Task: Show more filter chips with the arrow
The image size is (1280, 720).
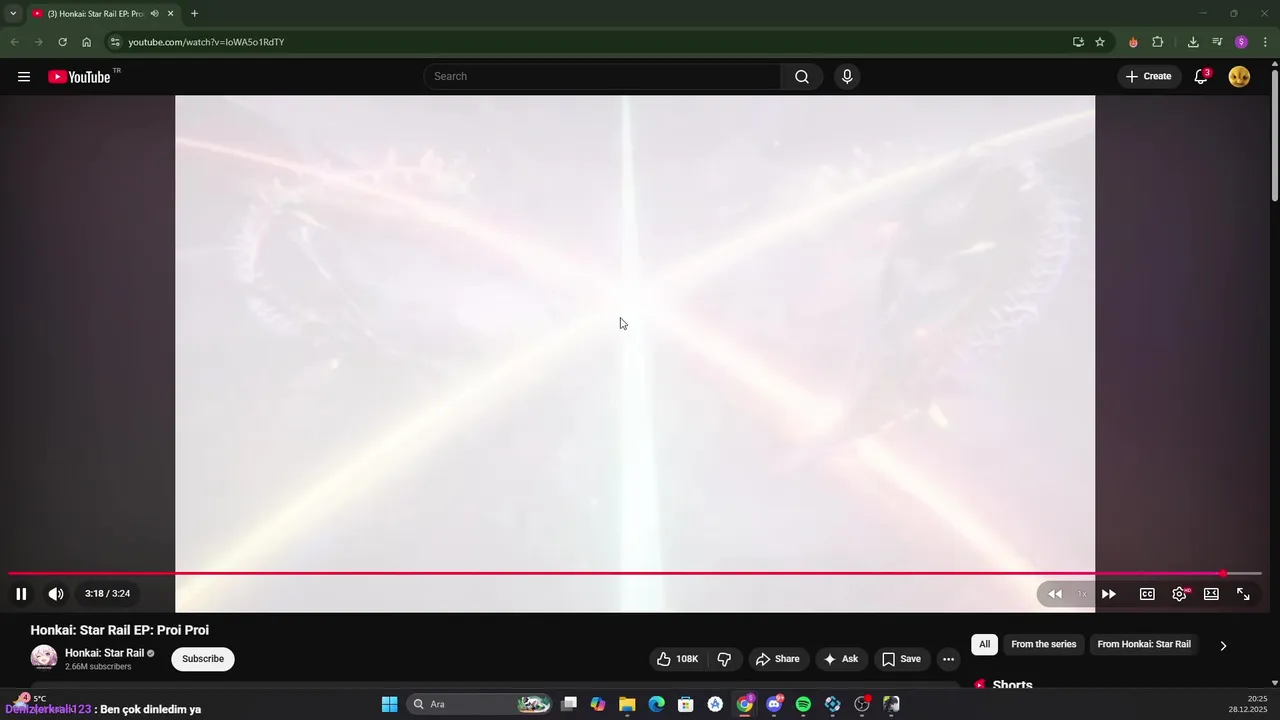Action: pos(1223,645)
